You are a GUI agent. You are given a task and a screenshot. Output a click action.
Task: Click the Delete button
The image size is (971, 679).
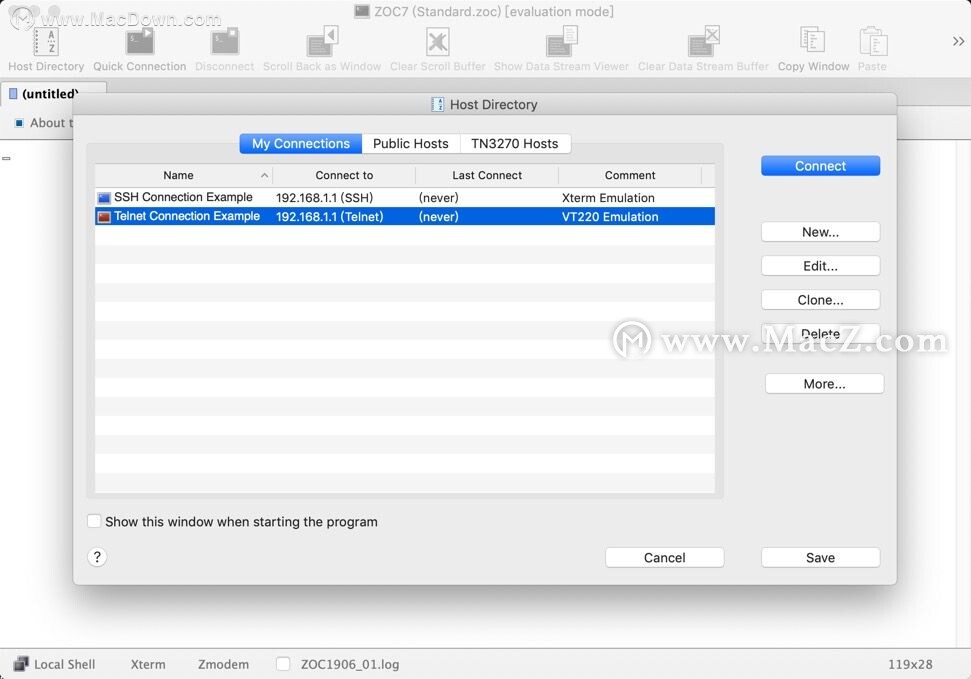click(820, 333)
